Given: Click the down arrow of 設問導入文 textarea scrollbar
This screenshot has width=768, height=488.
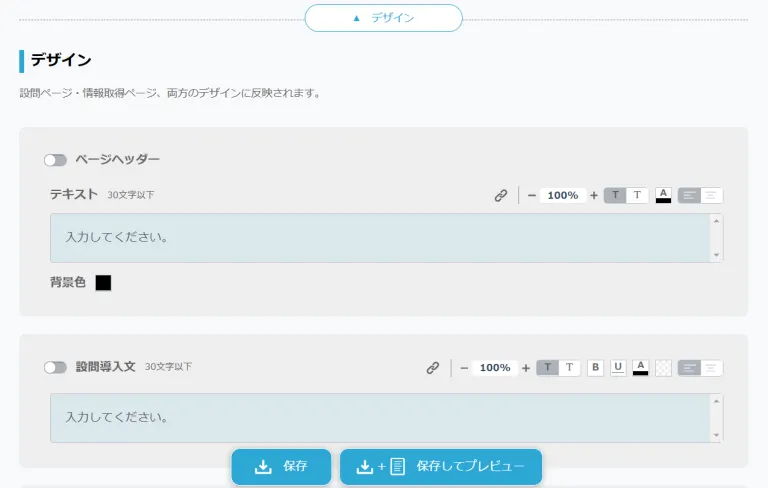Looking at the screenshot, I should tap(716, 435).
